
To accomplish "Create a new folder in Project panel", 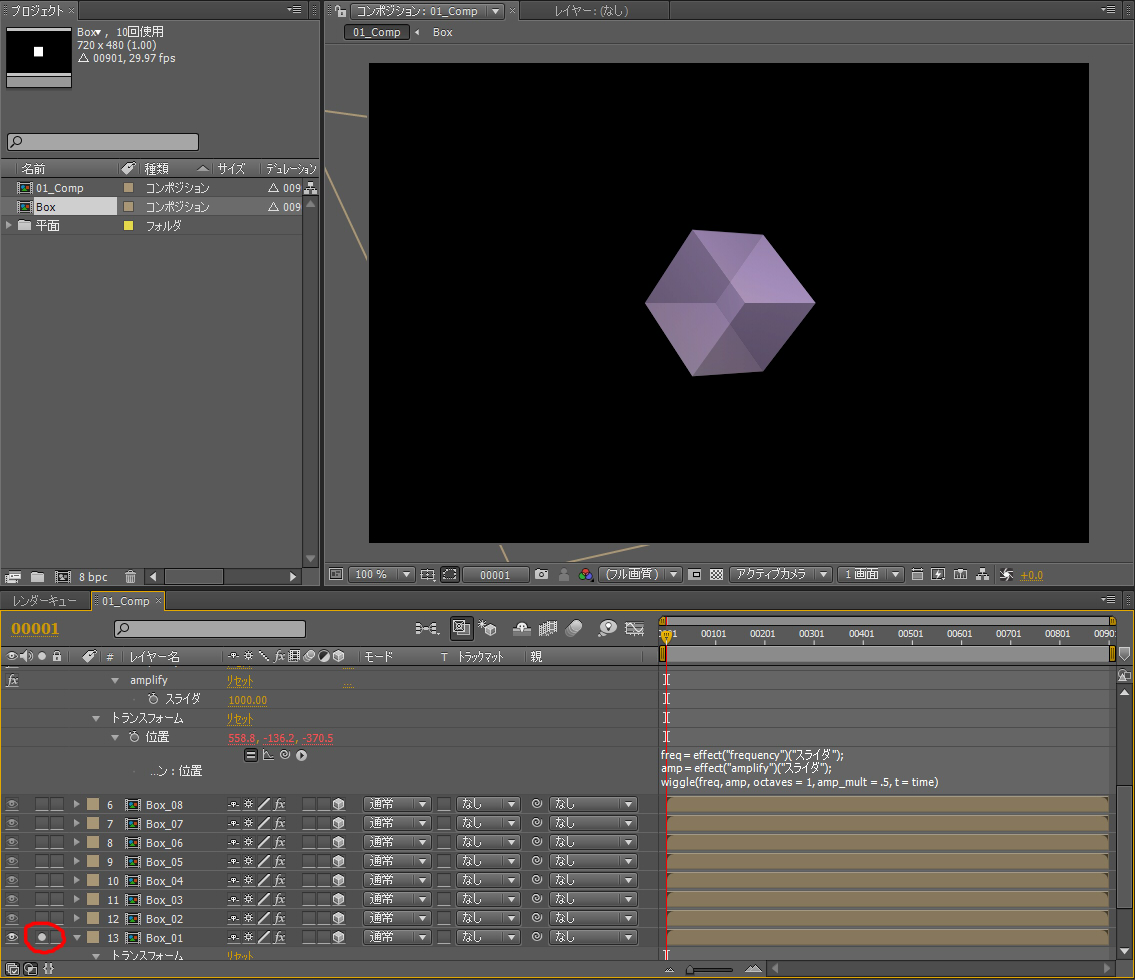I will coord(37,577).
